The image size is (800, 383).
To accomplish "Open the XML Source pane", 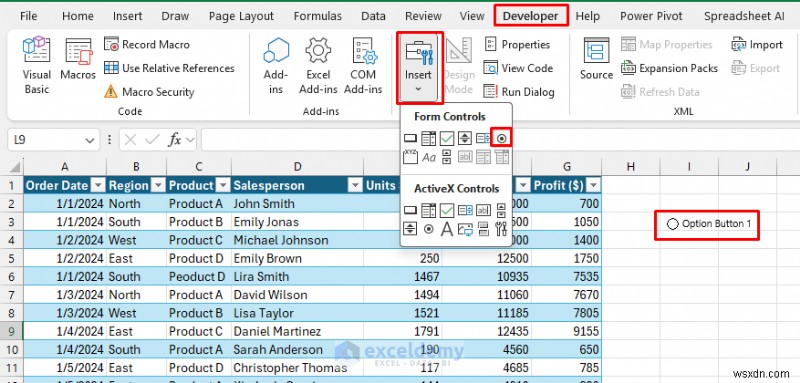I will point(596,59).
